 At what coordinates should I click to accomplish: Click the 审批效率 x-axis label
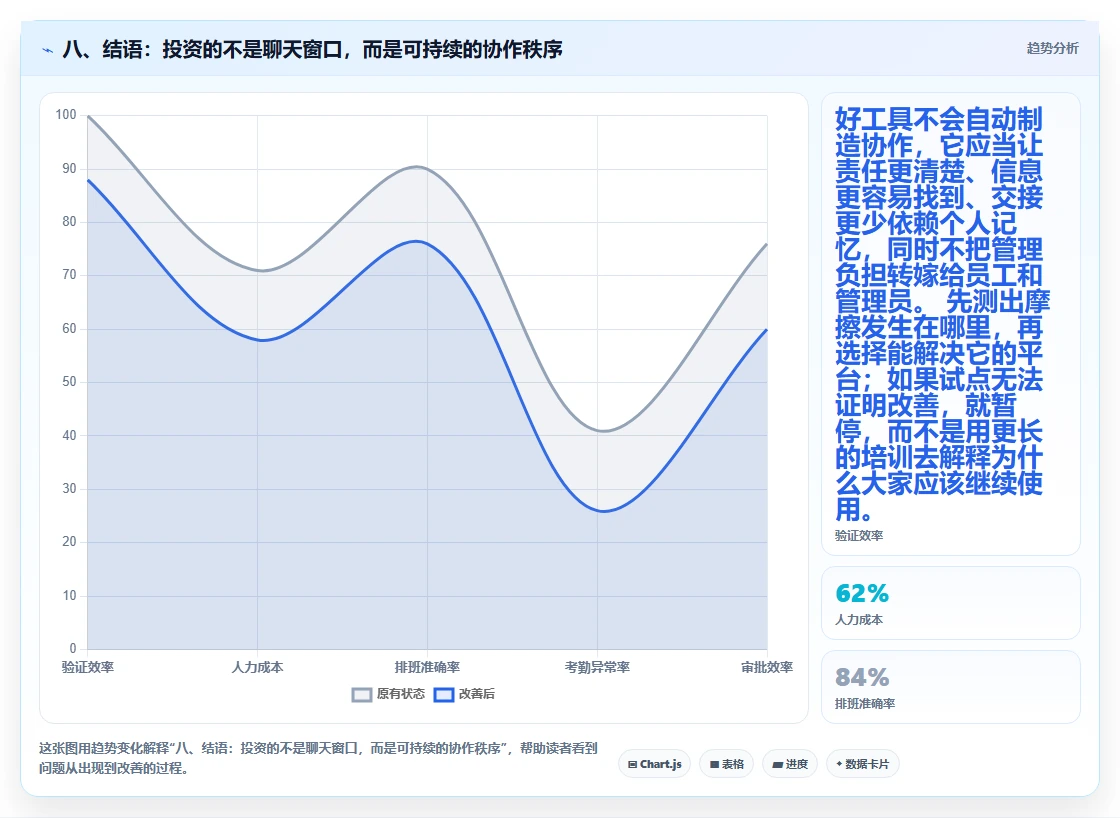click(x=767, y=667)
